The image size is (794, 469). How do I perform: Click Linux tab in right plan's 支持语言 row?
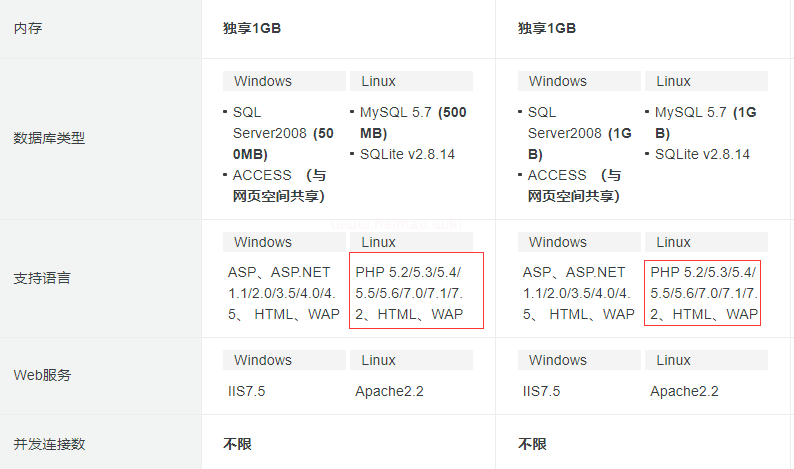pos(705,242)
